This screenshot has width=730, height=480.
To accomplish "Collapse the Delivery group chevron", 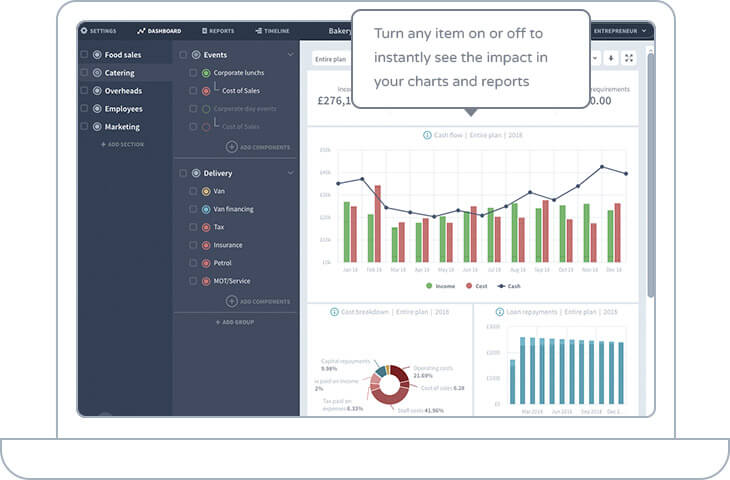I will [x=290, y=173].
